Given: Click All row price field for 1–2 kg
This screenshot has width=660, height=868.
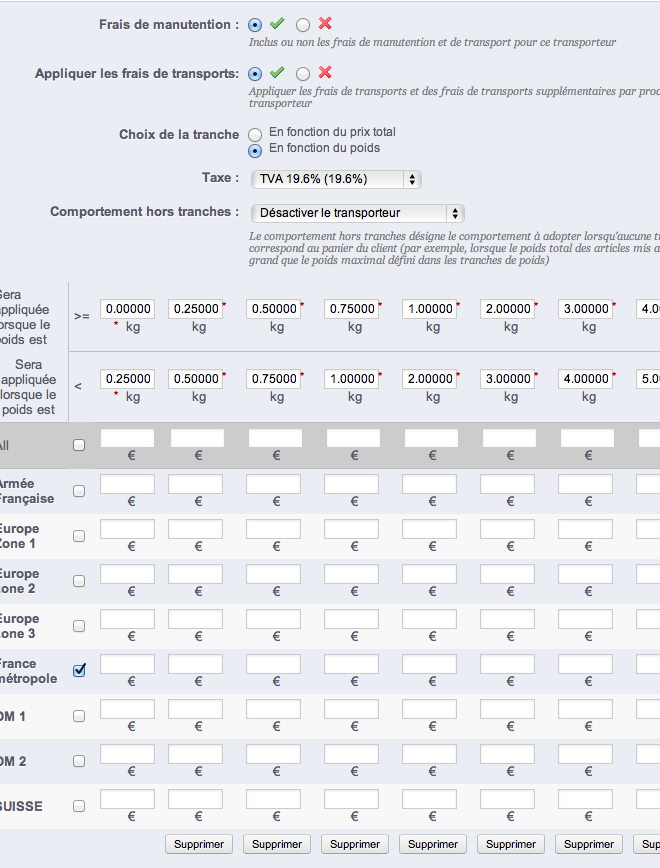Looking at the screenshot, I should [x=431, y=438].
